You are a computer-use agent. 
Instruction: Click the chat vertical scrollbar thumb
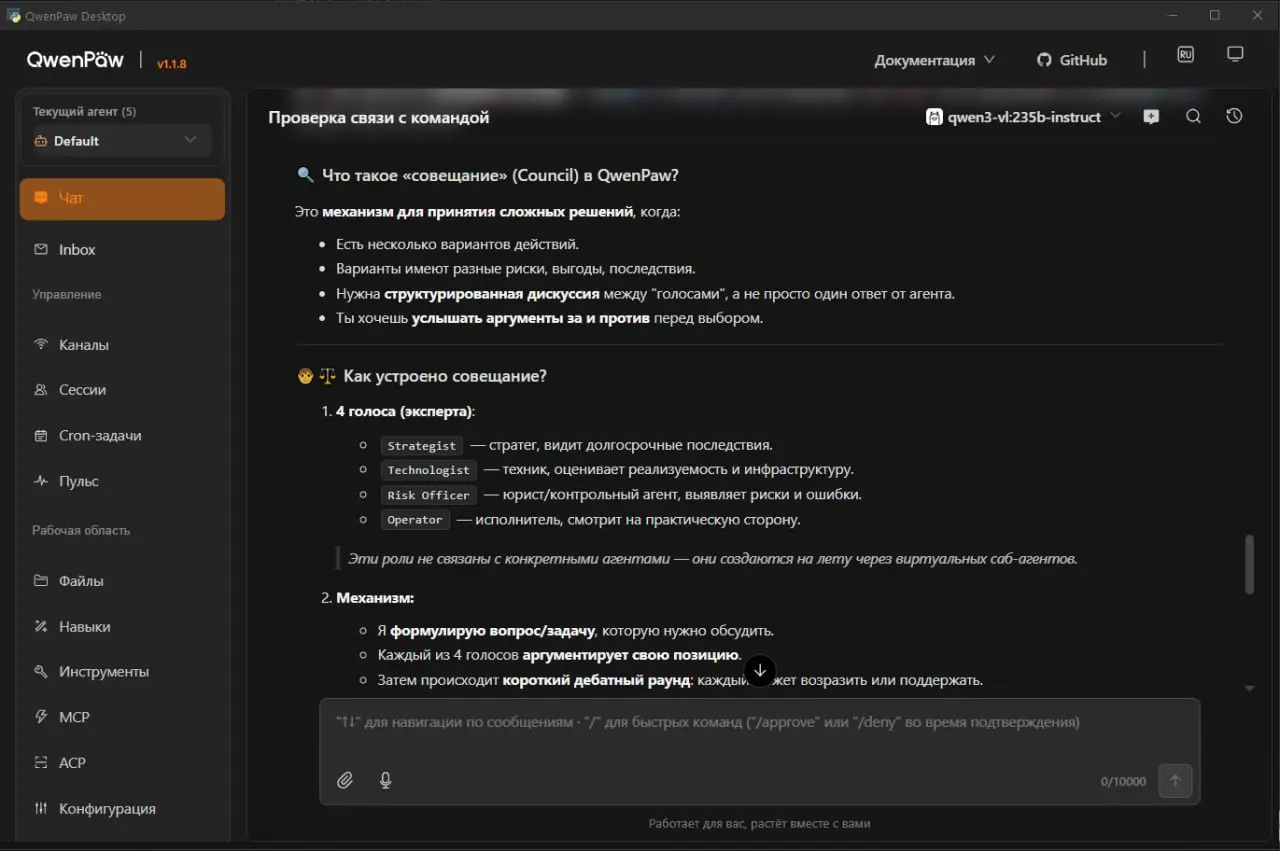[x=1249, y=565]
